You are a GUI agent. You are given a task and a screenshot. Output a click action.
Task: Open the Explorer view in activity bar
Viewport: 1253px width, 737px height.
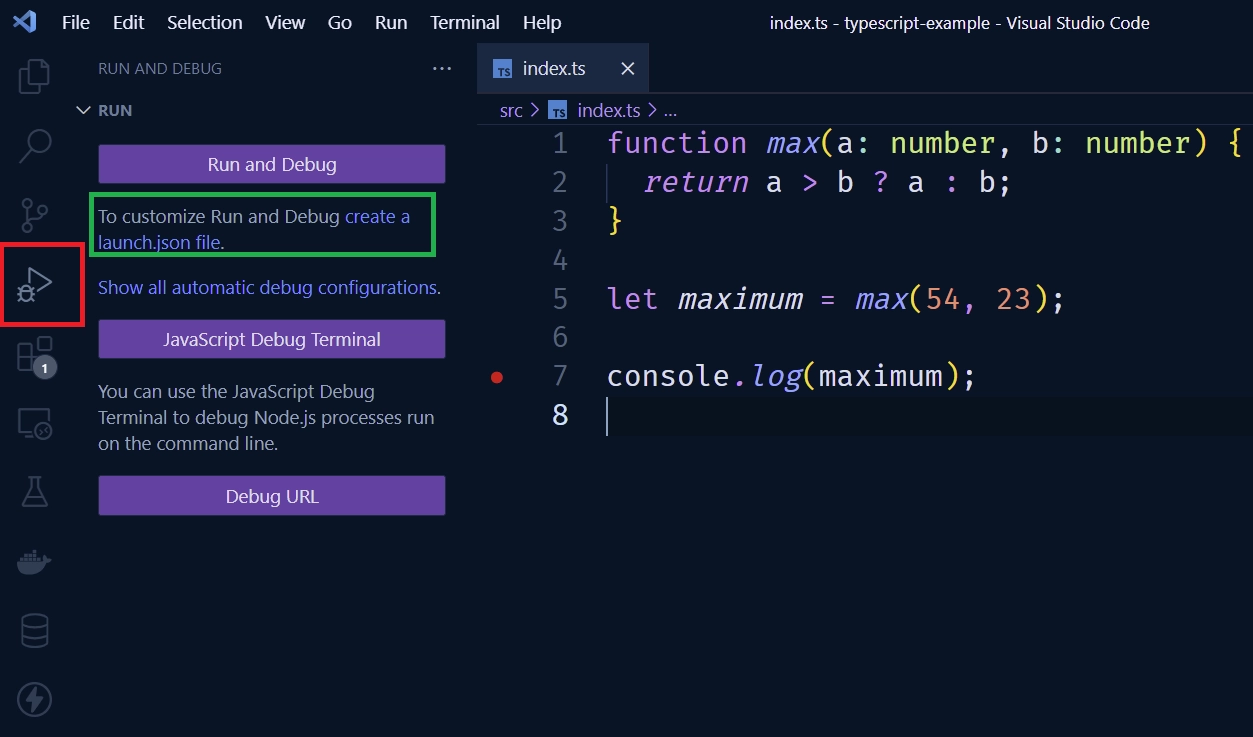point(35,77)
